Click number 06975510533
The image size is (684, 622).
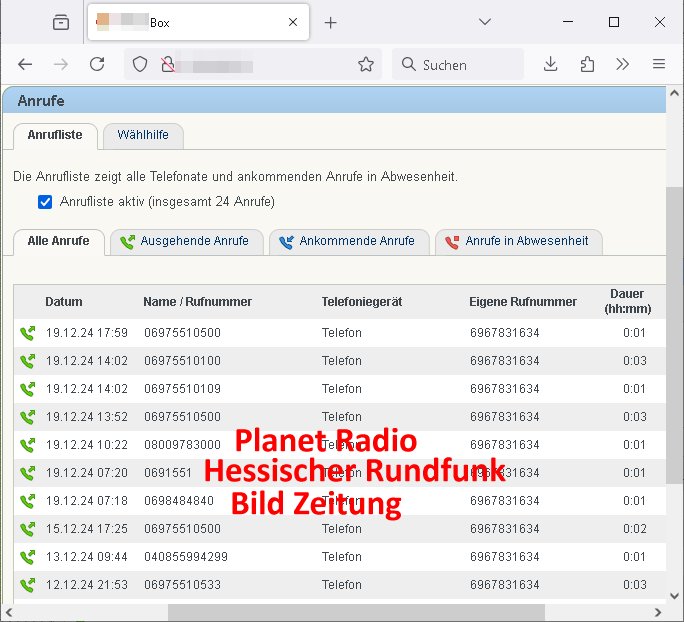coord(182,585)
